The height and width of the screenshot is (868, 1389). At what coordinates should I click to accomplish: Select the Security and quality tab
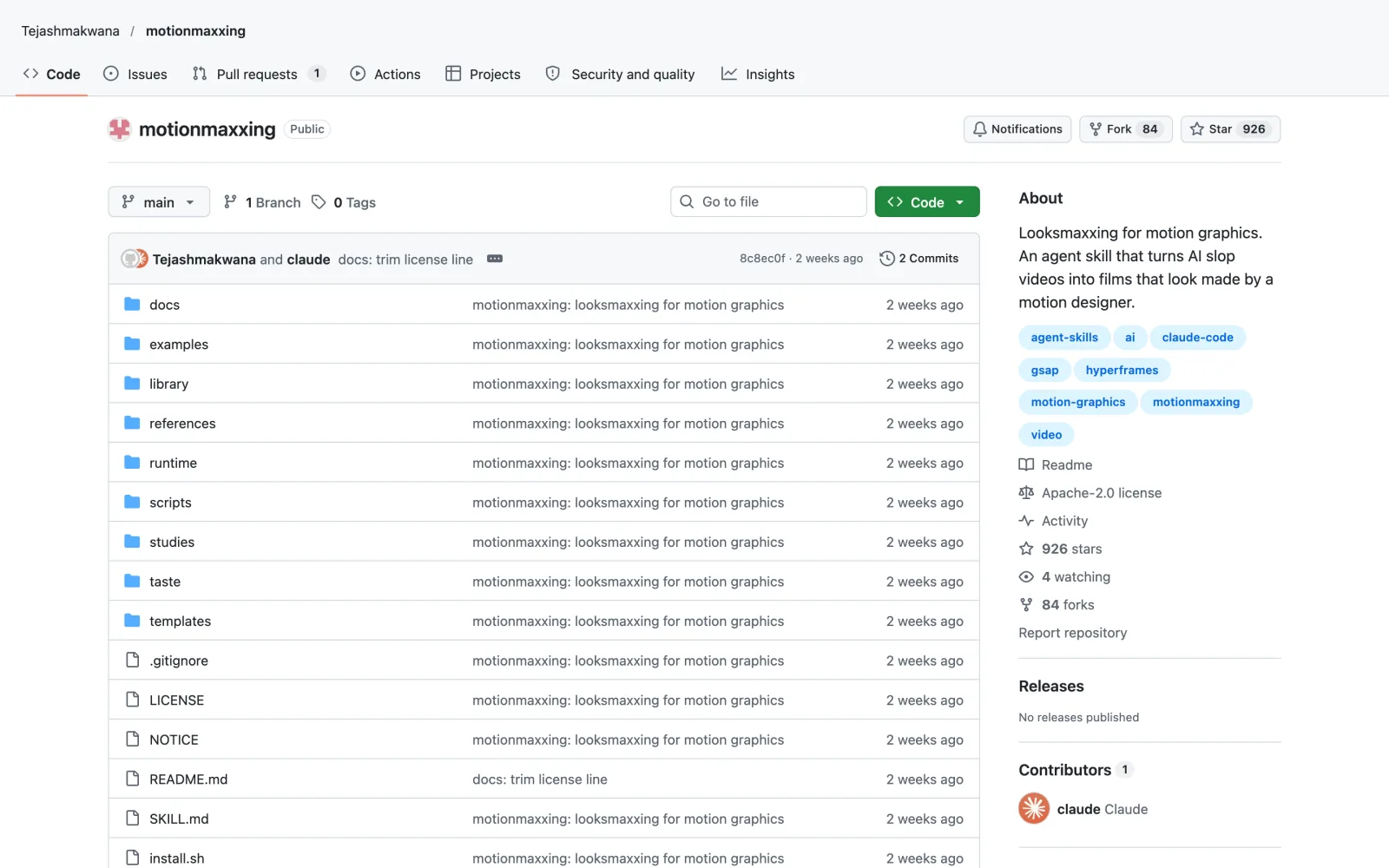[x=621, y=74]
